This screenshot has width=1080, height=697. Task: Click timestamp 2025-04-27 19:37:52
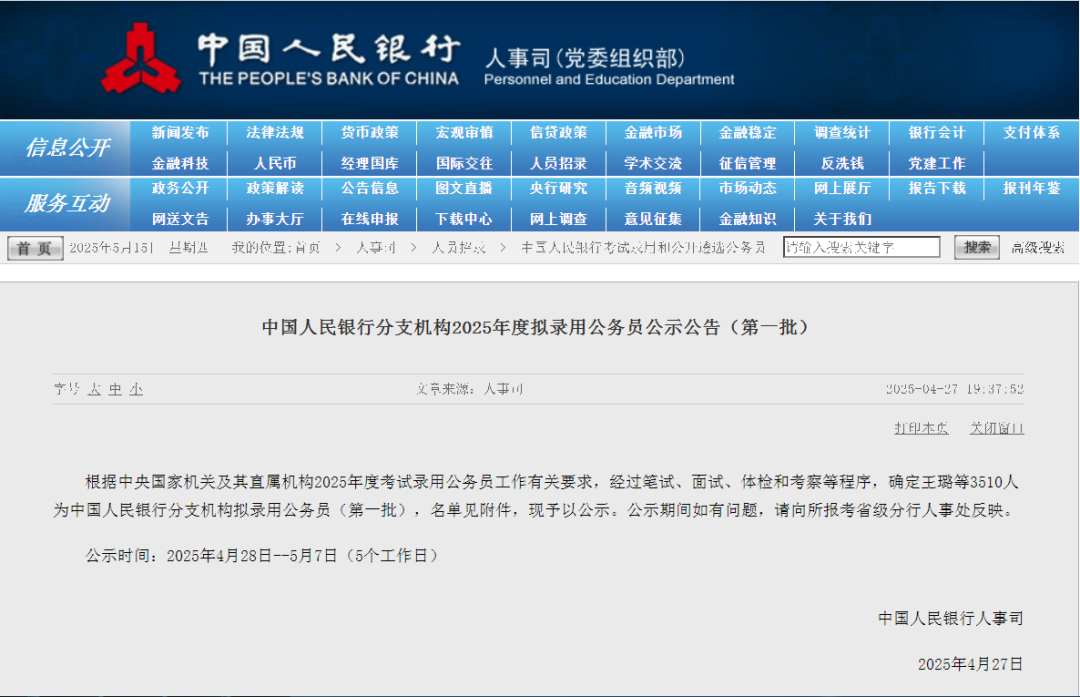point(955,389)
